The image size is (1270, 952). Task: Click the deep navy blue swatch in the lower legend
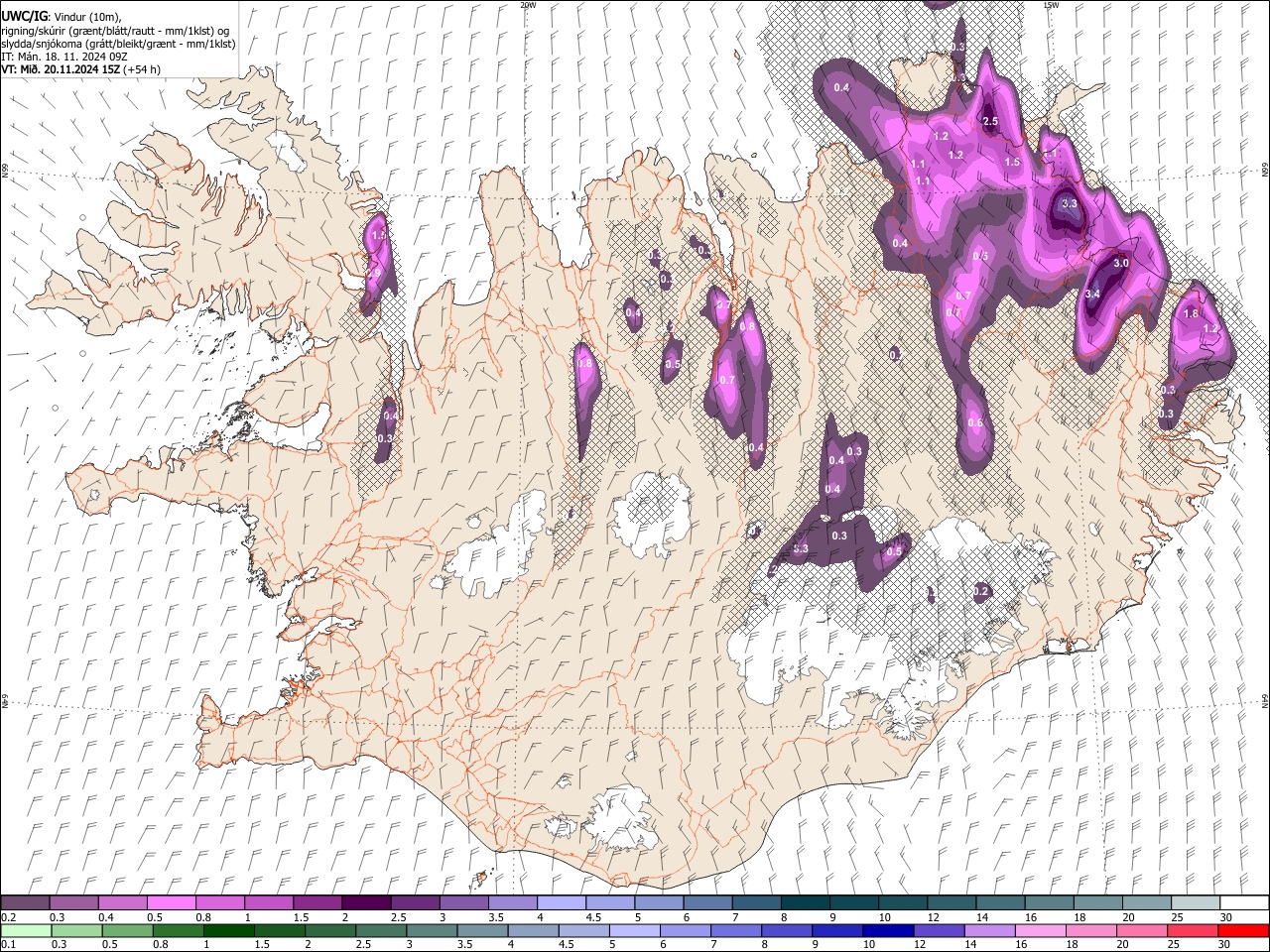click(x=887, y=931)
